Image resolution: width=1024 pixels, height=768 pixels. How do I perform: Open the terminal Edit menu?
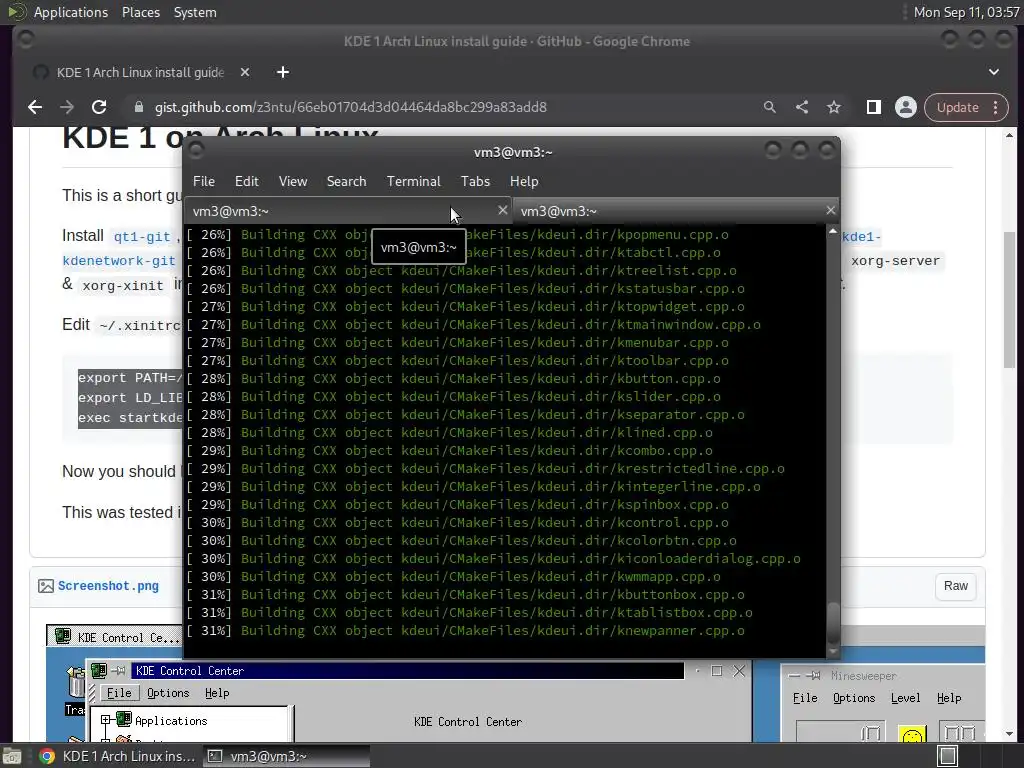(x=247, y=182)
